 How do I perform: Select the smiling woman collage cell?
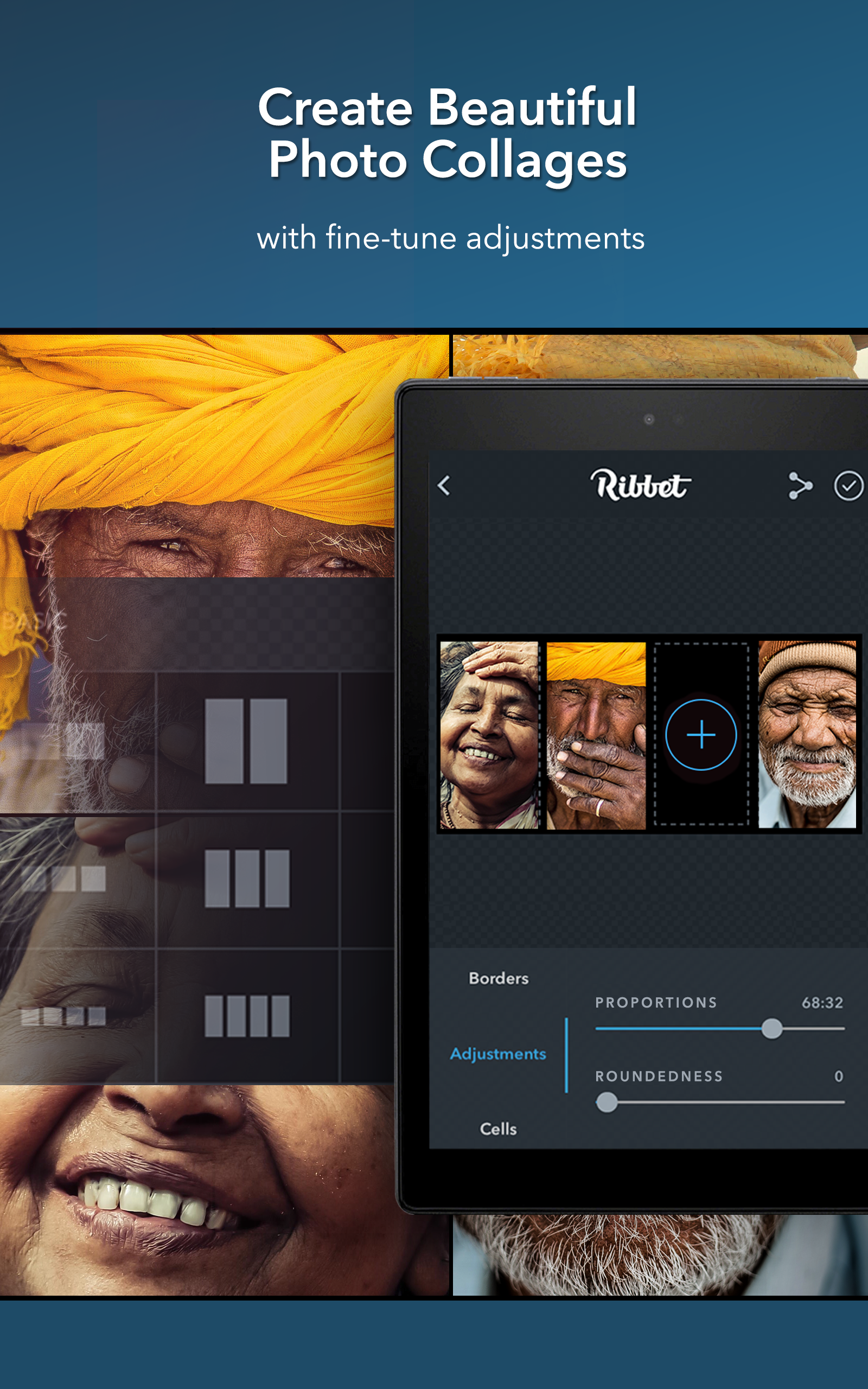pyautogui.click(x=489, y=735)
